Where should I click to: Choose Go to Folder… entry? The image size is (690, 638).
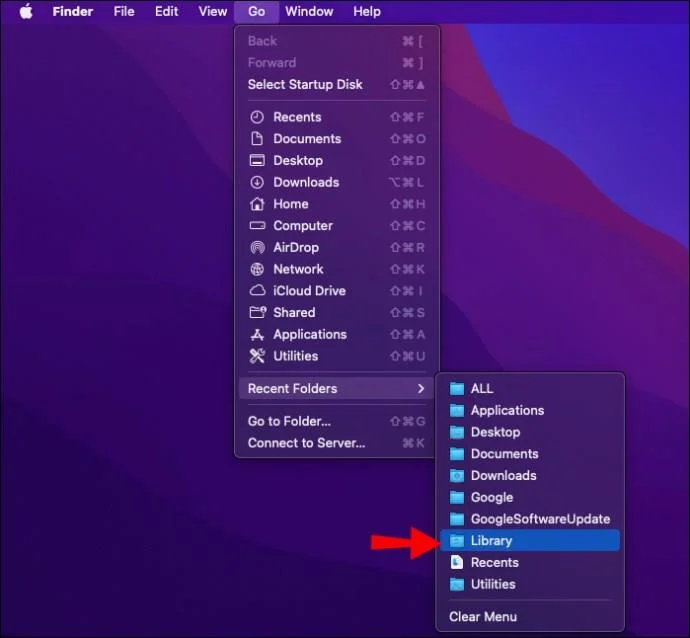pyautogui.click(x=337, y=421)
